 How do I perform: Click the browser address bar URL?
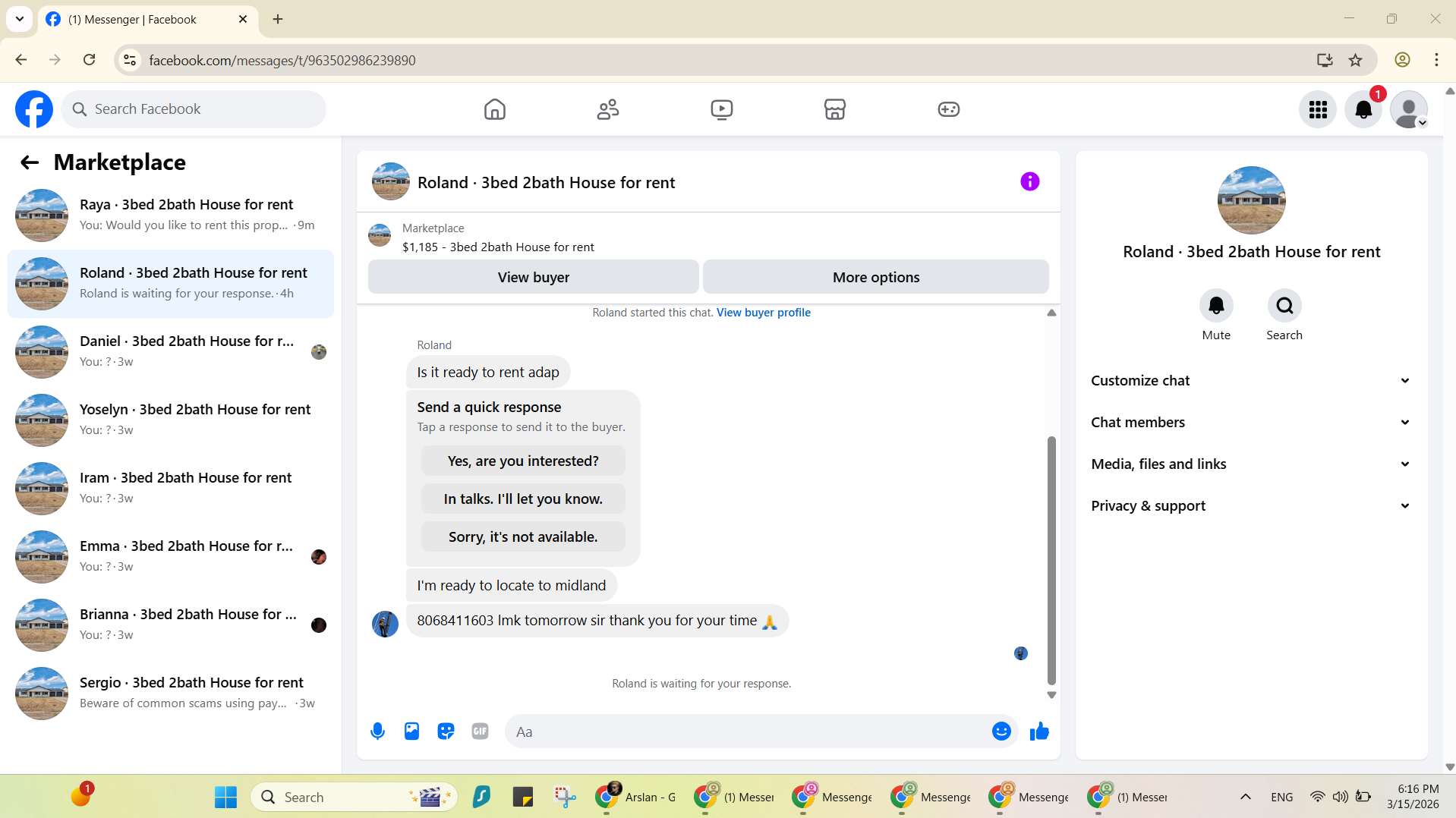coord(282,60)
